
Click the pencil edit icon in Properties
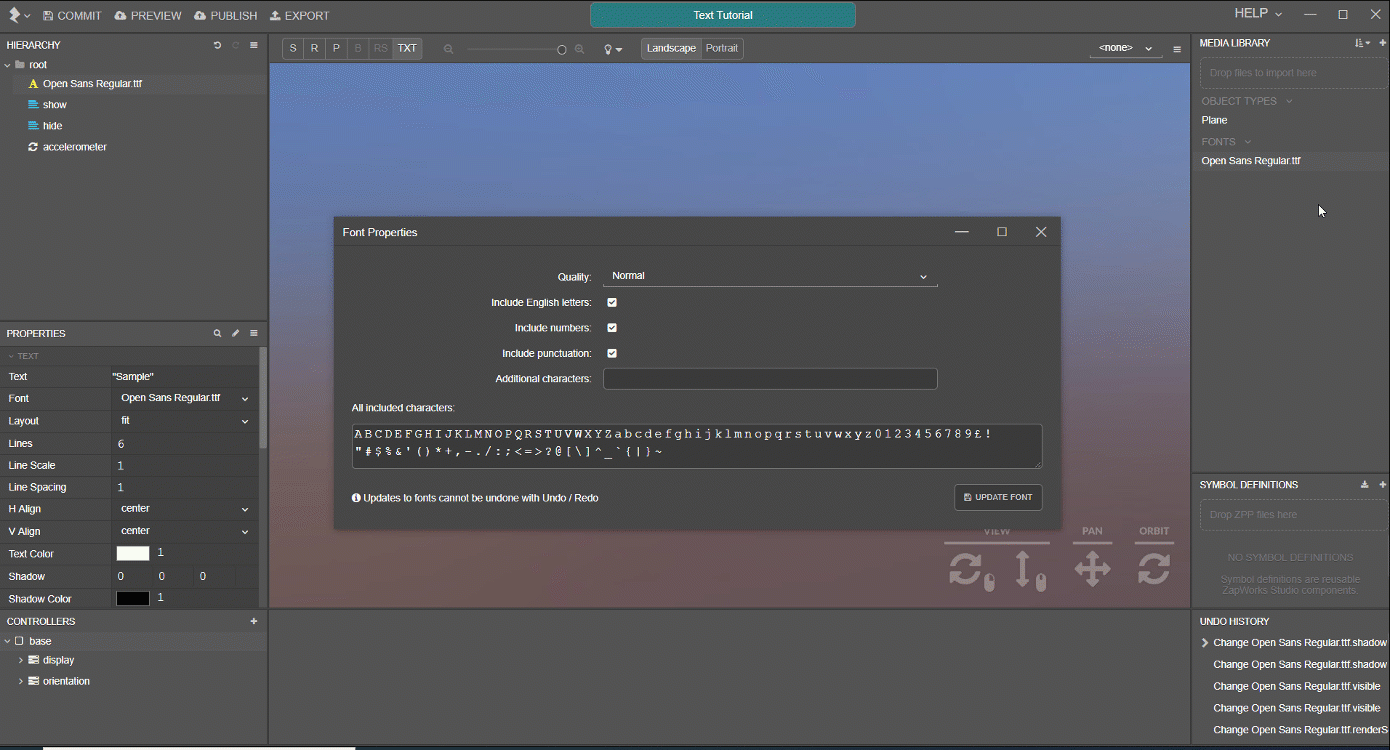pyautogui.click(x=236, y=333)
